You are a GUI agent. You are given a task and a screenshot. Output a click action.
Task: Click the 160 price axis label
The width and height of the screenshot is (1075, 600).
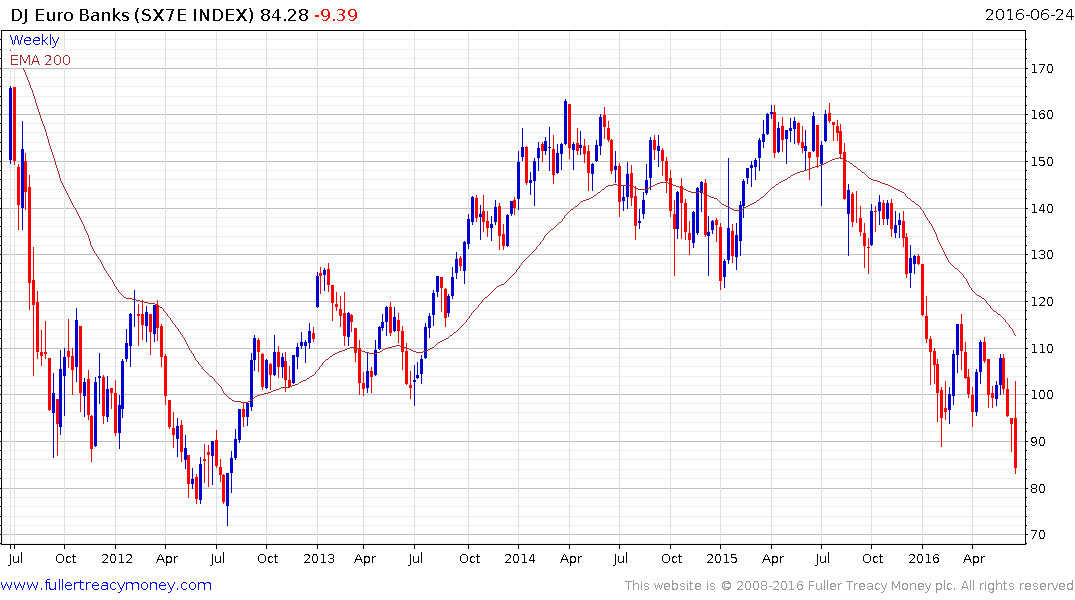click(x=1042, y=115)
